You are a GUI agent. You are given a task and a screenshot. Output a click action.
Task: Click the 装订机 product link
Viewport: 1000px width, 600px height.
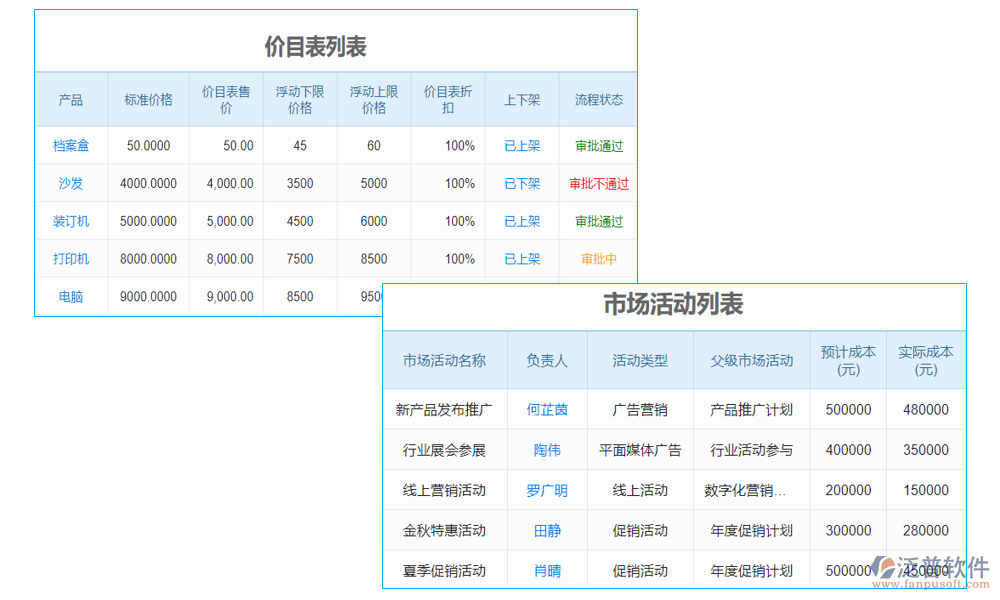tap(70, 221)
